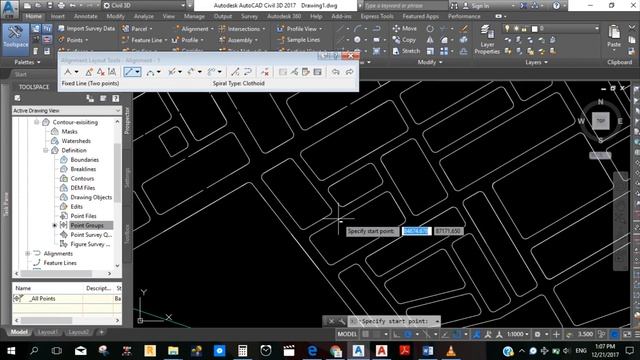Switch to the Layout1 tab
Image resolution: width=640 pixels, height=360 pixels.
(47, 332)
